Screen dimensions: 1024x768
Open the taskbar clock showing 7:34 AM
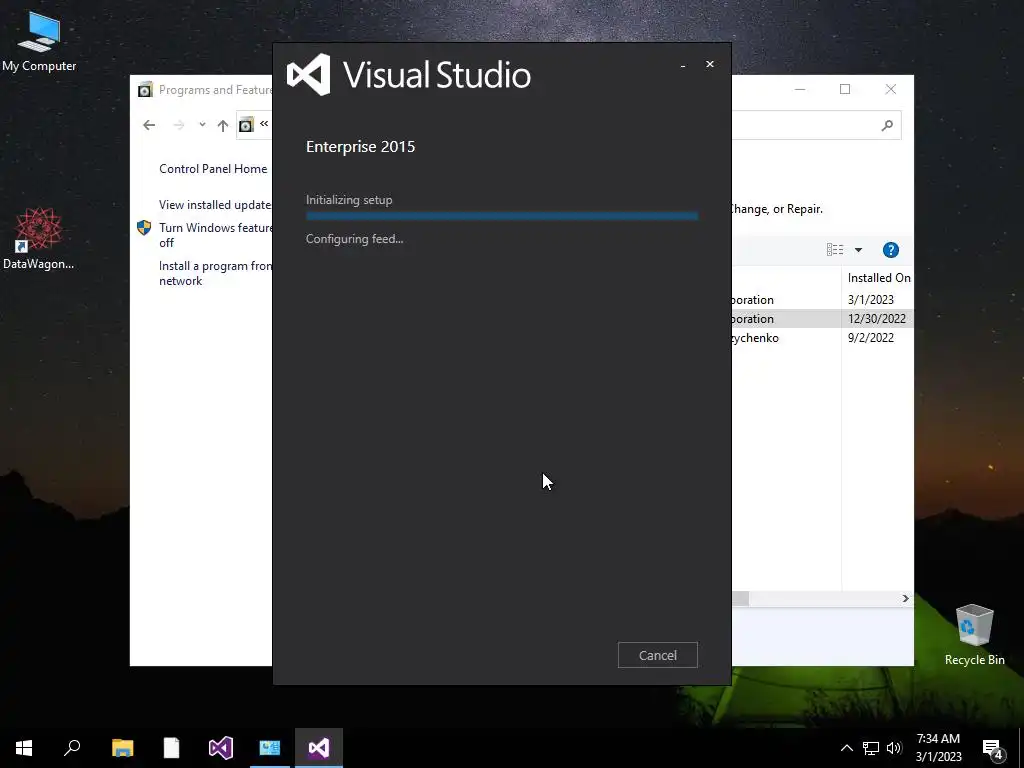tap(938, 748)
